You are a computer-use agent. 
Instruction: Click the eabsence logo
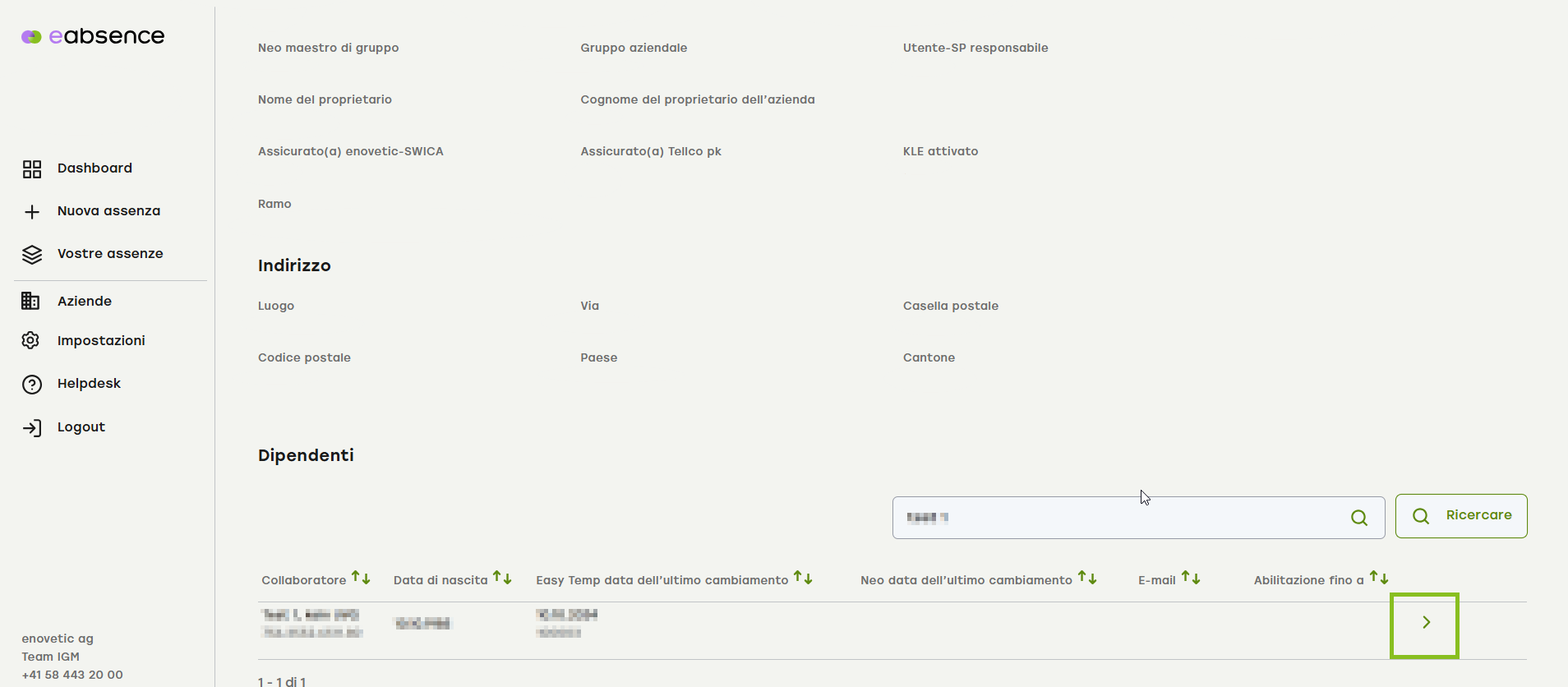tap(93, 36)
